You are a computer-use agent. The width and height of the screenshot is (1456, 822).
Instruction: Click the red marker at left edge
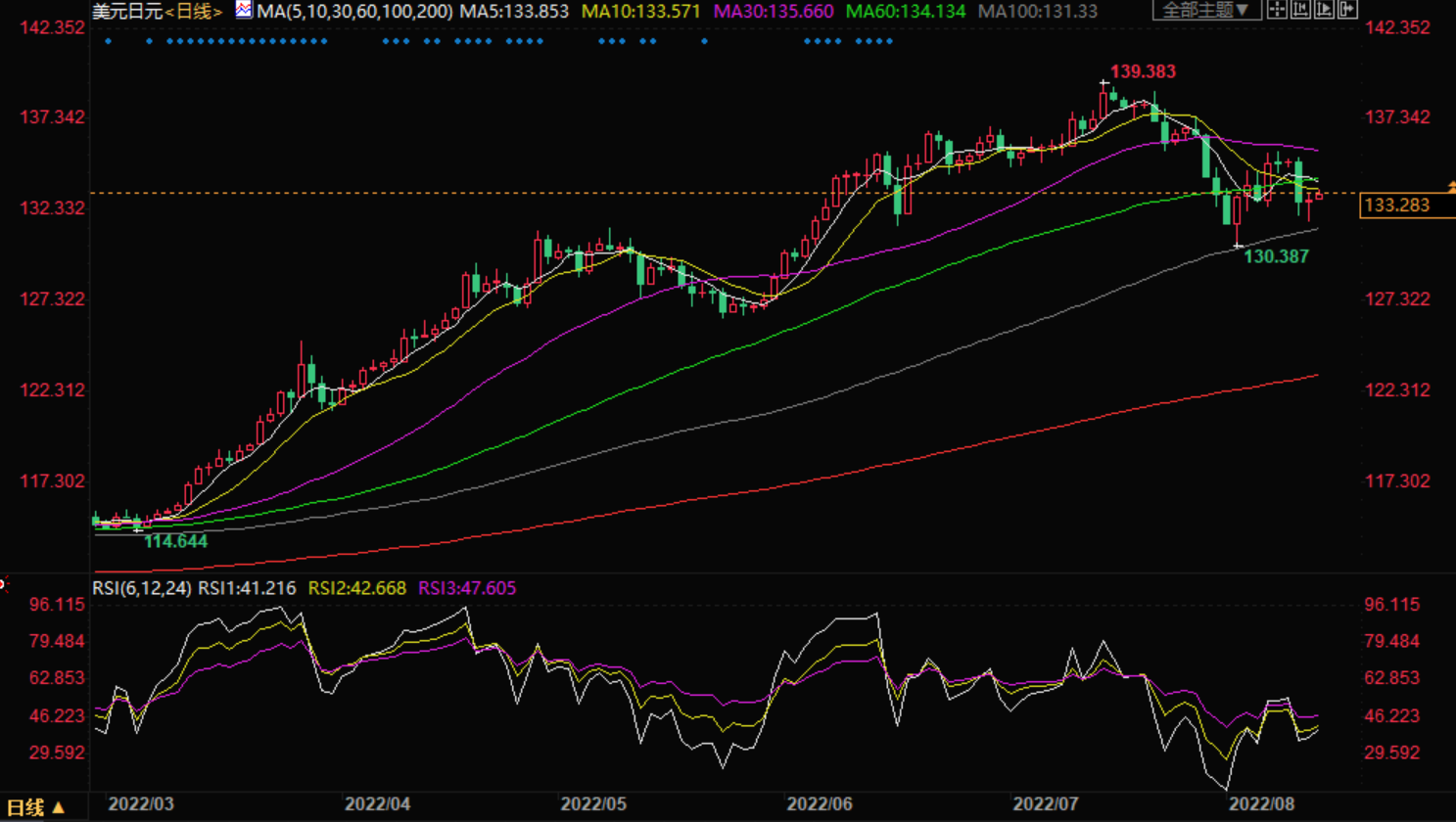[4, 584]
